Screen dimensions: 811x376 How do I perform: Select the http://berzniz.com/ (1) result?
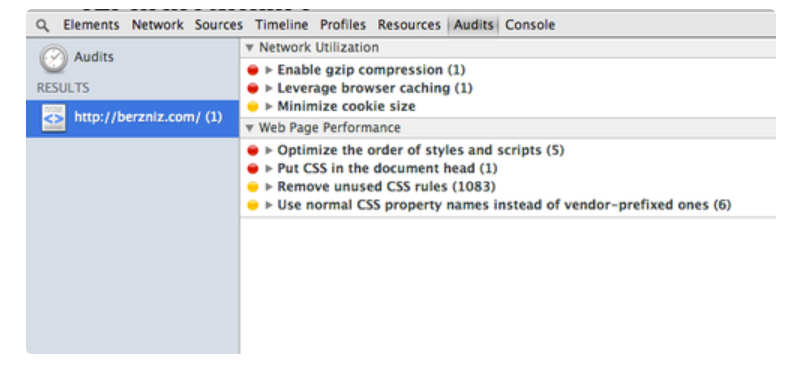132,118
